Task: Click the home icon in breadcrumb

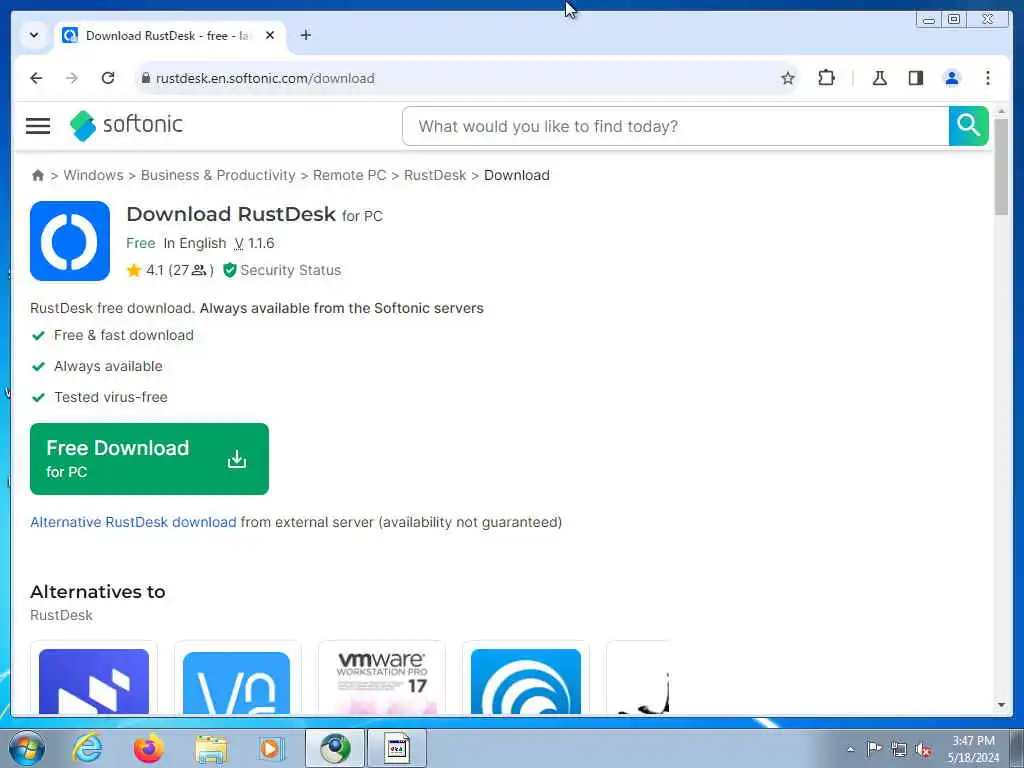Action: click(38, 175)
